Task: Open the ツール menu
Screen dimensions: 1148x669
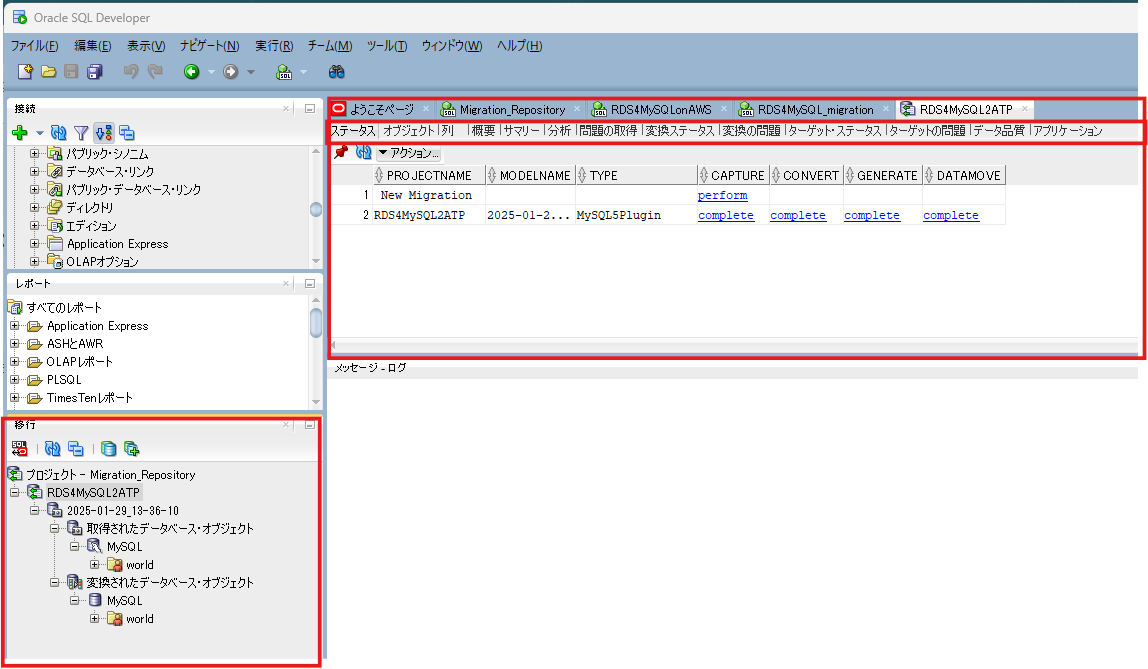Action: coord(387,45)
